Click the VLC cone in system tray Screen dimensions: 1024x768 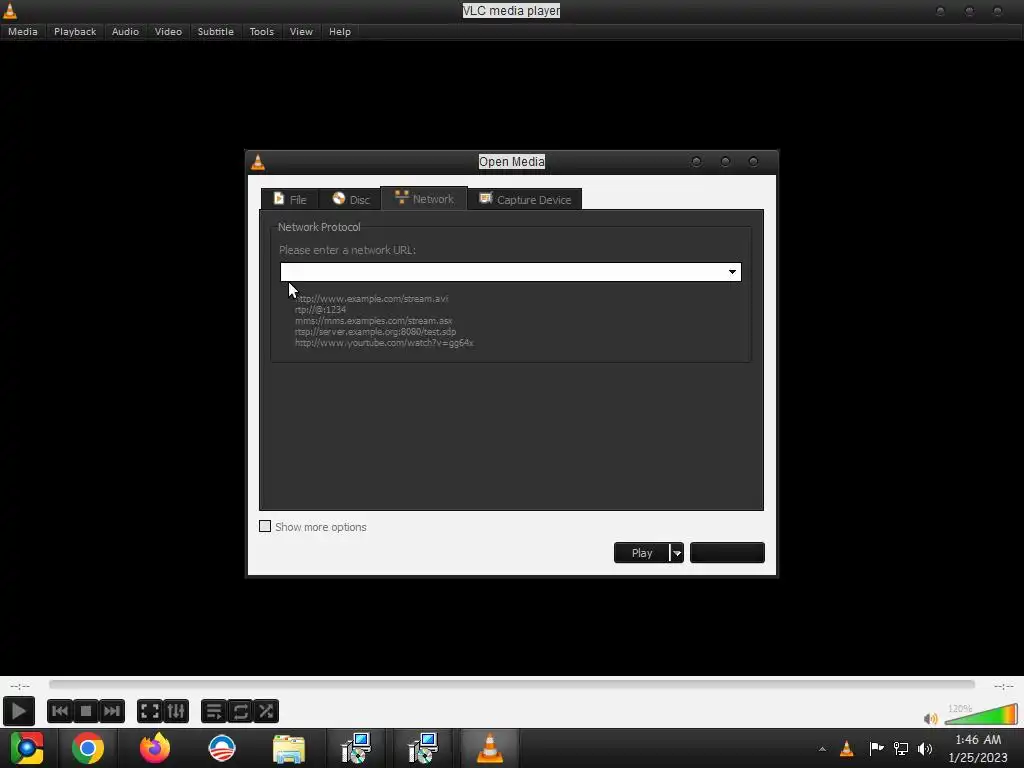pyautogui.click(x=847, y=748)
